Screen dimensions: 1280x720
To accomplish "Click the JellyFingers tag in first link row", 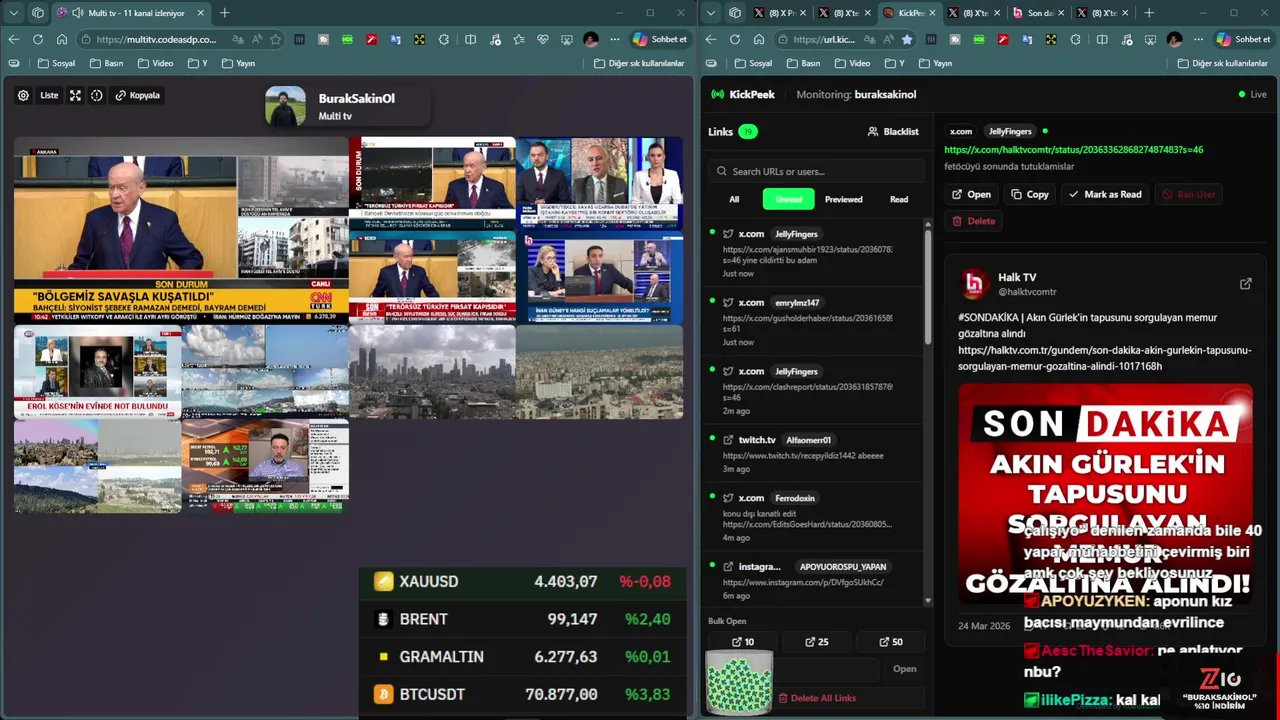I will [x=796, y=234].
